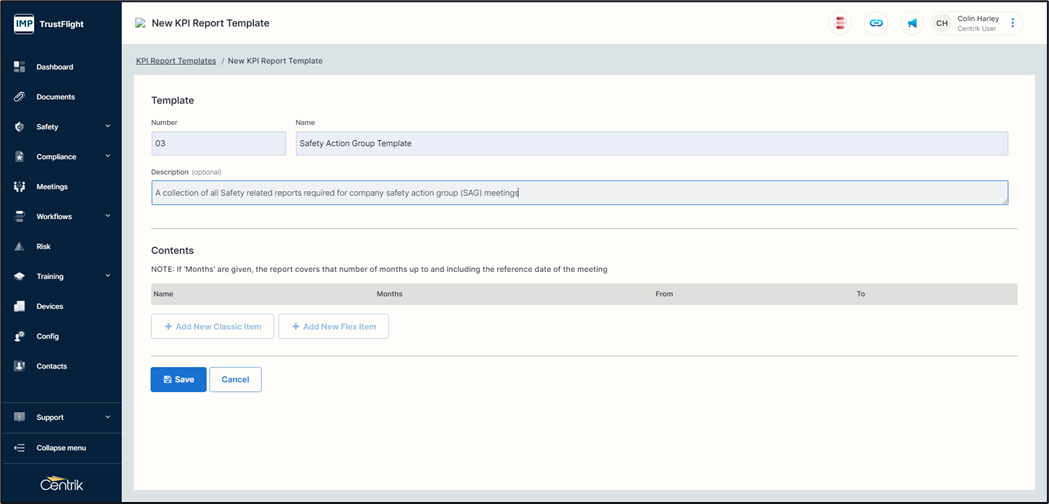
Task: Click the Config settings icon
Action: 19,336
